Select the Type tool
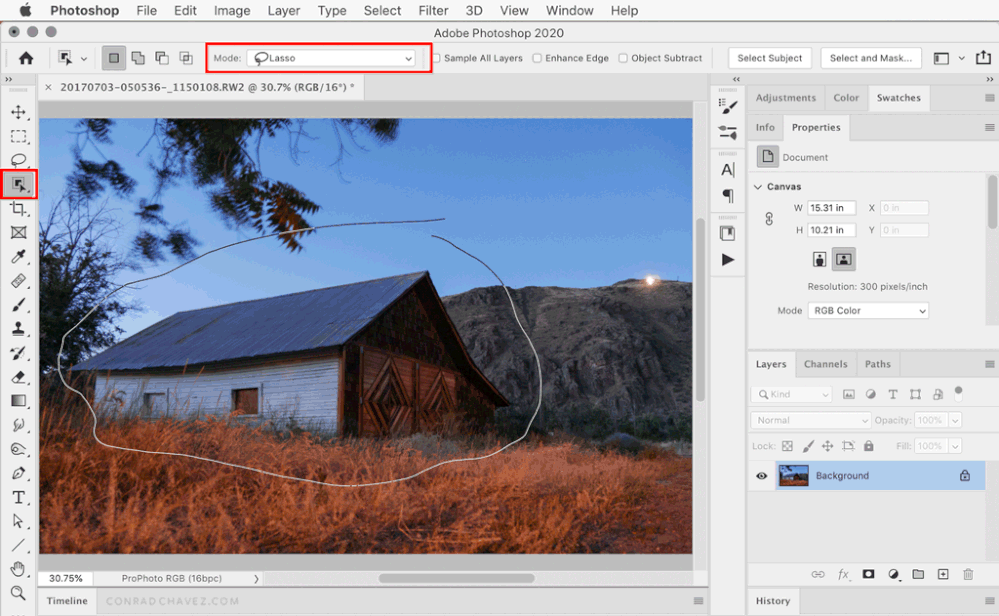 point(18,497)
